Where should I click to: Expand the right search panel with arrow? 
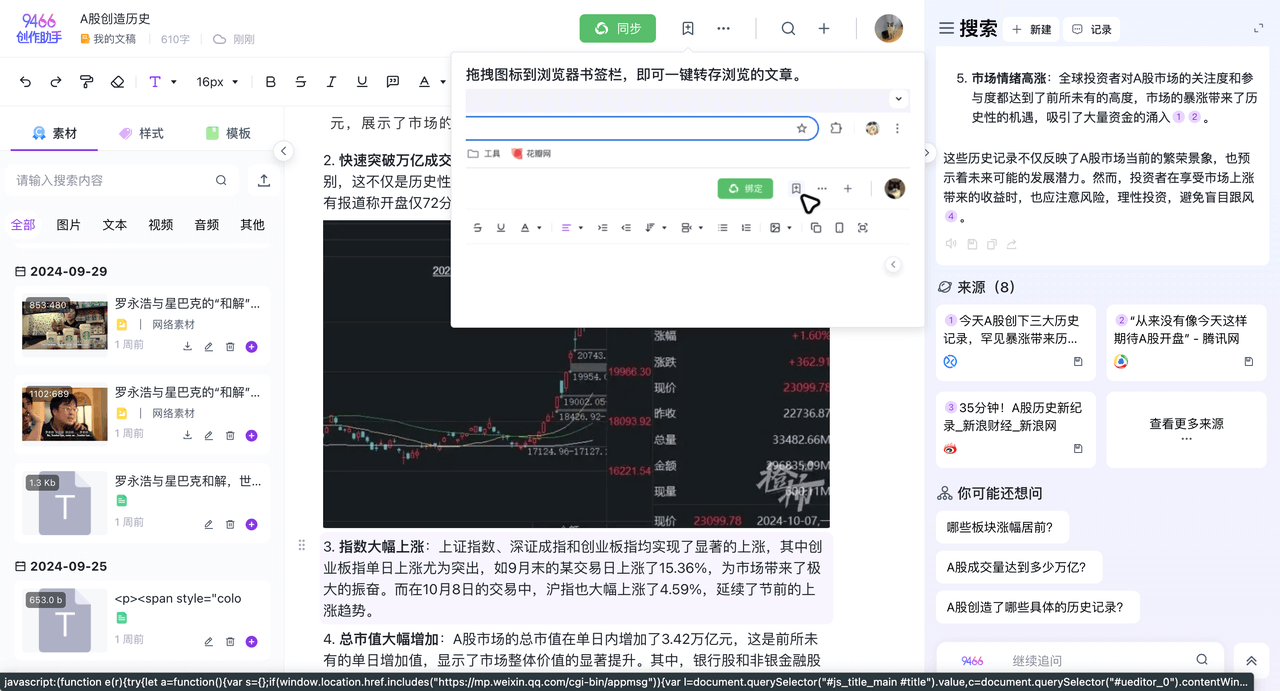coord(926,153)
